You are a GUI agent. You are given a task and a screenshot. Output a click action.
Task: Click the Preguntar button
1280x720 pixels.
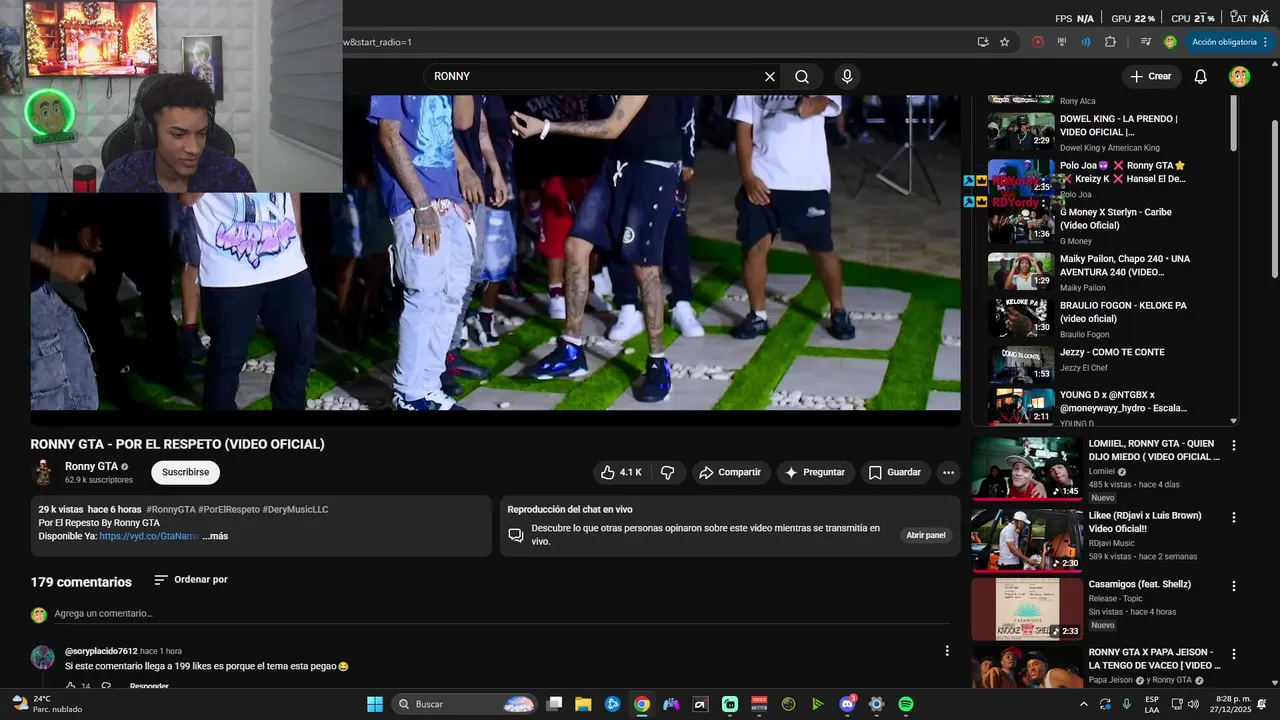(x=815, y=472)
